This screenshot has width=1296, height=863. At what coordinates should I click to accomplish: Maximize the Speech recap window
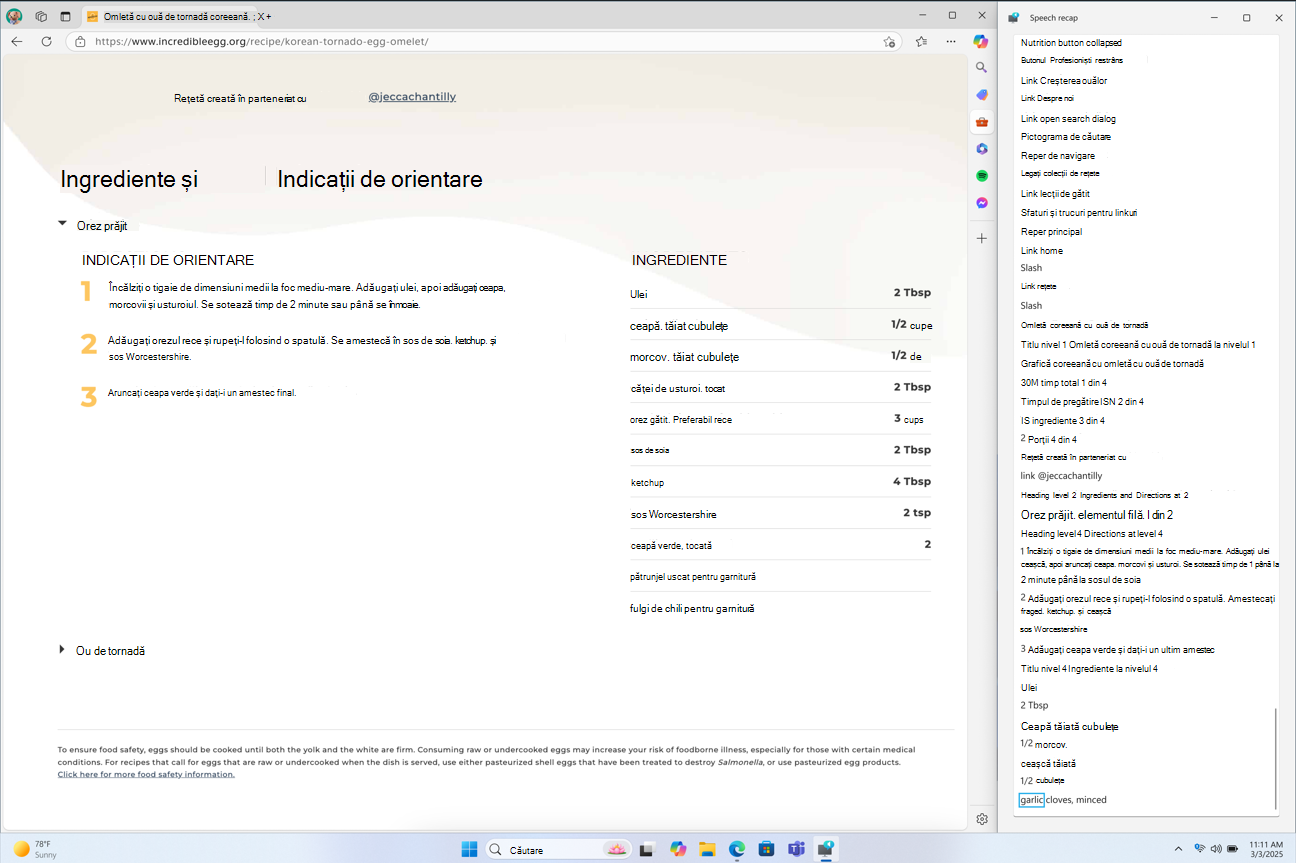tap(1246, 17)
